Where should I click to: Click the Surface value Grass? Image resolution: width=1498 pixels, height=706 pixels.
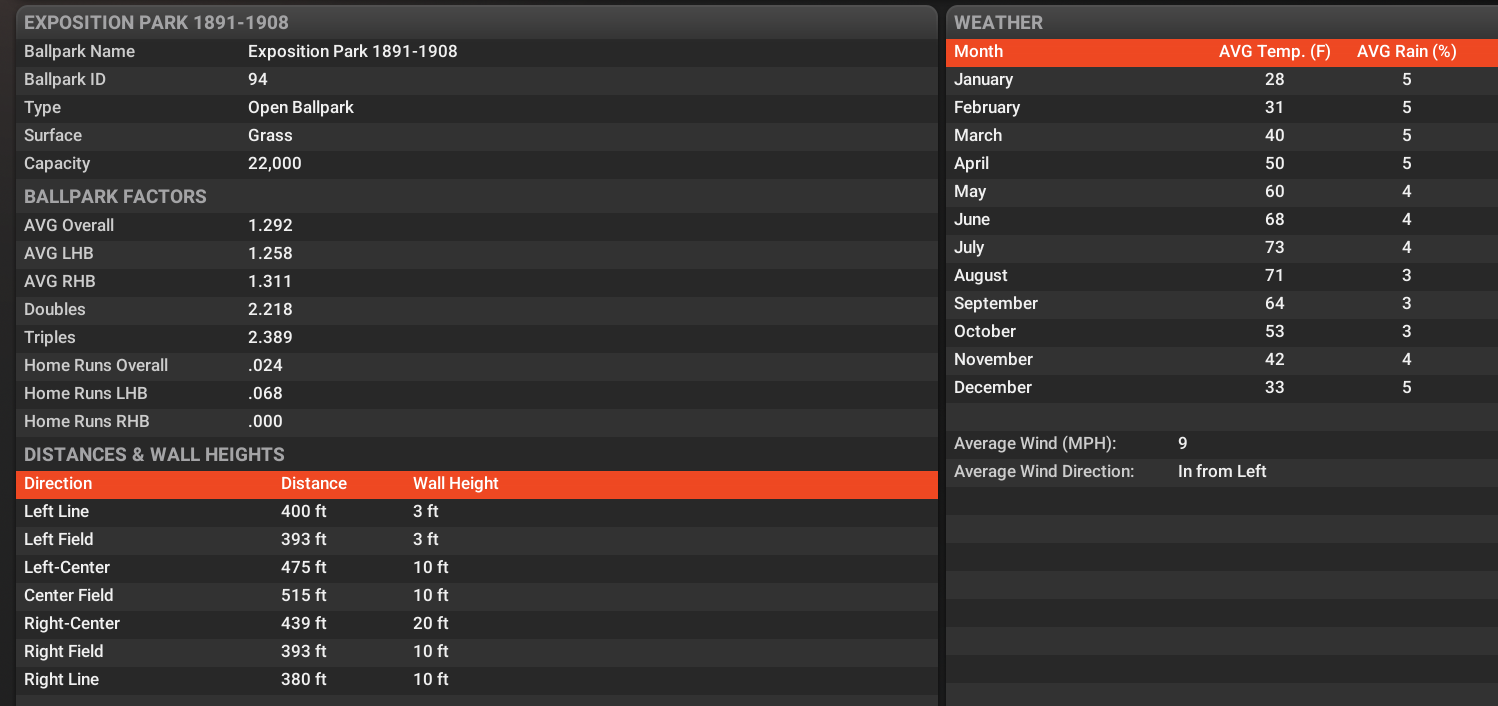pos(270,136)
